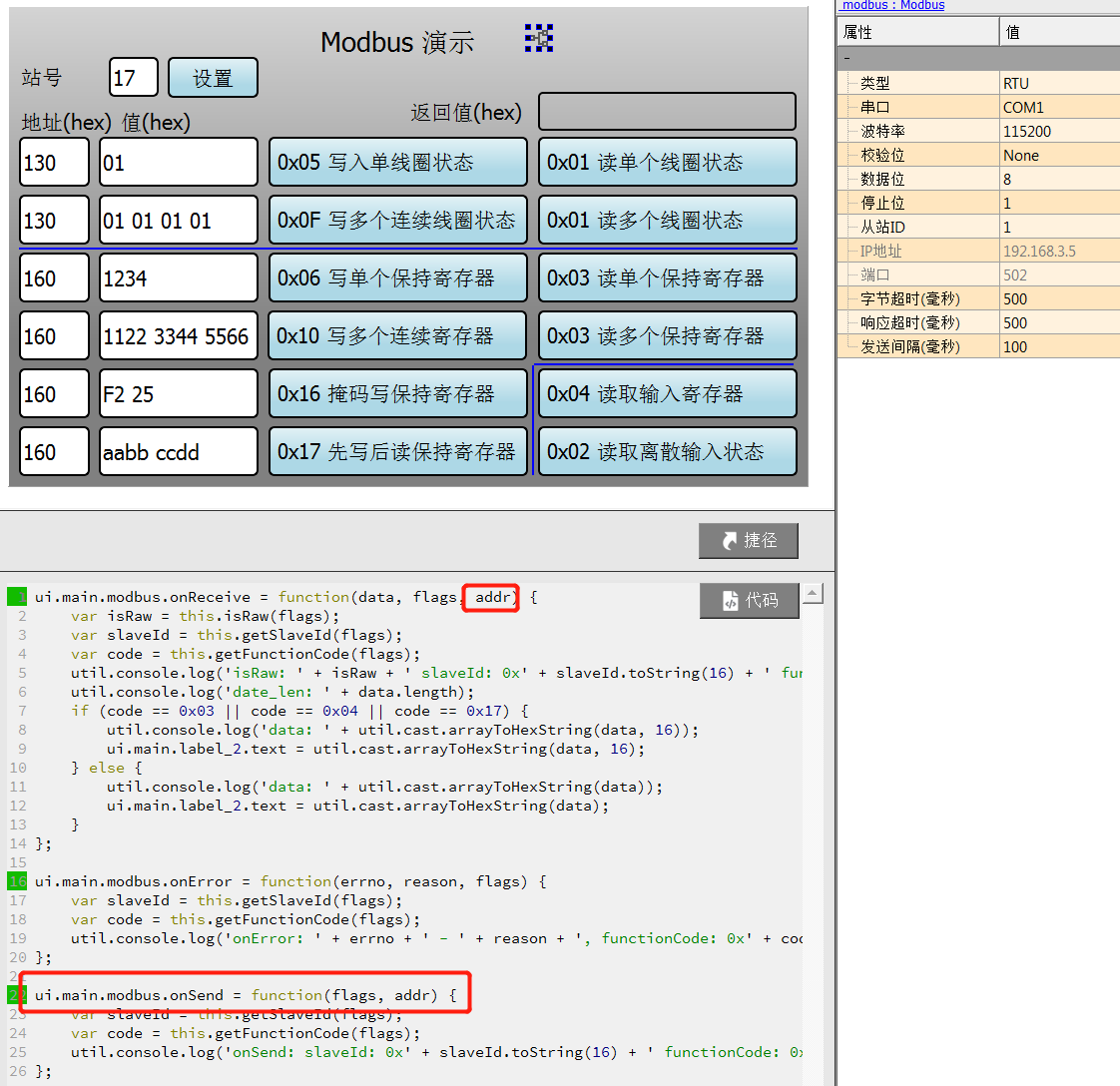Click the value field containing 1234
1120x1086 pixels.
(x=178, y=277)
